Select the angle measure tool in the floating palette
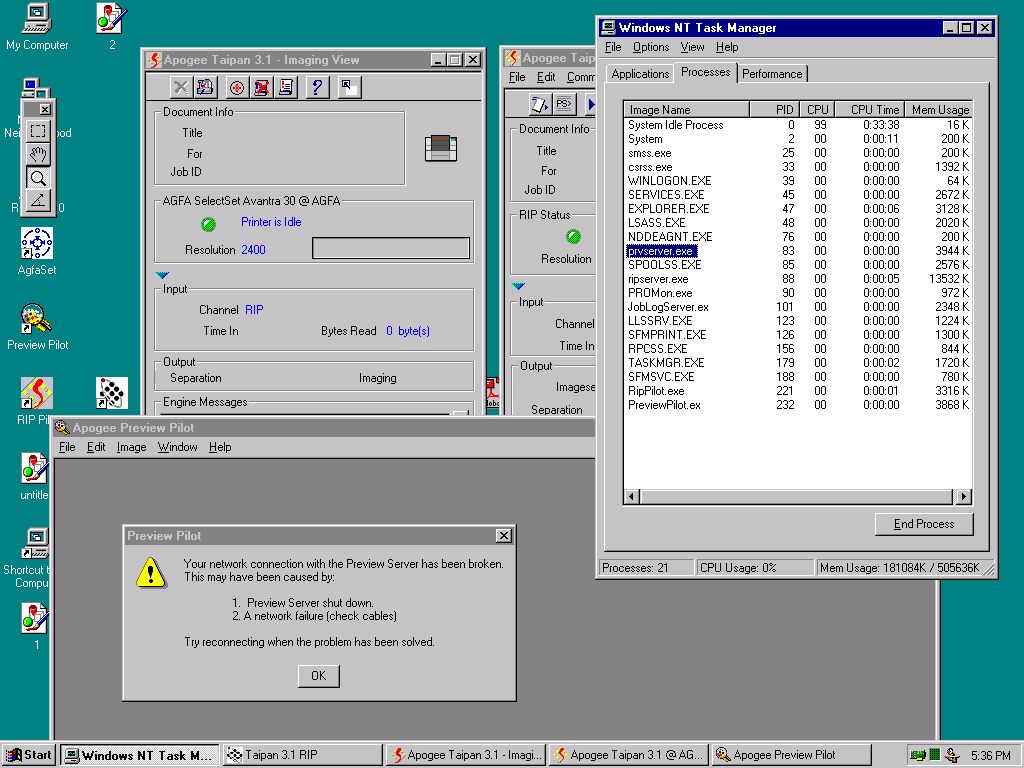1024x768 pixels. tap(38, 200)
